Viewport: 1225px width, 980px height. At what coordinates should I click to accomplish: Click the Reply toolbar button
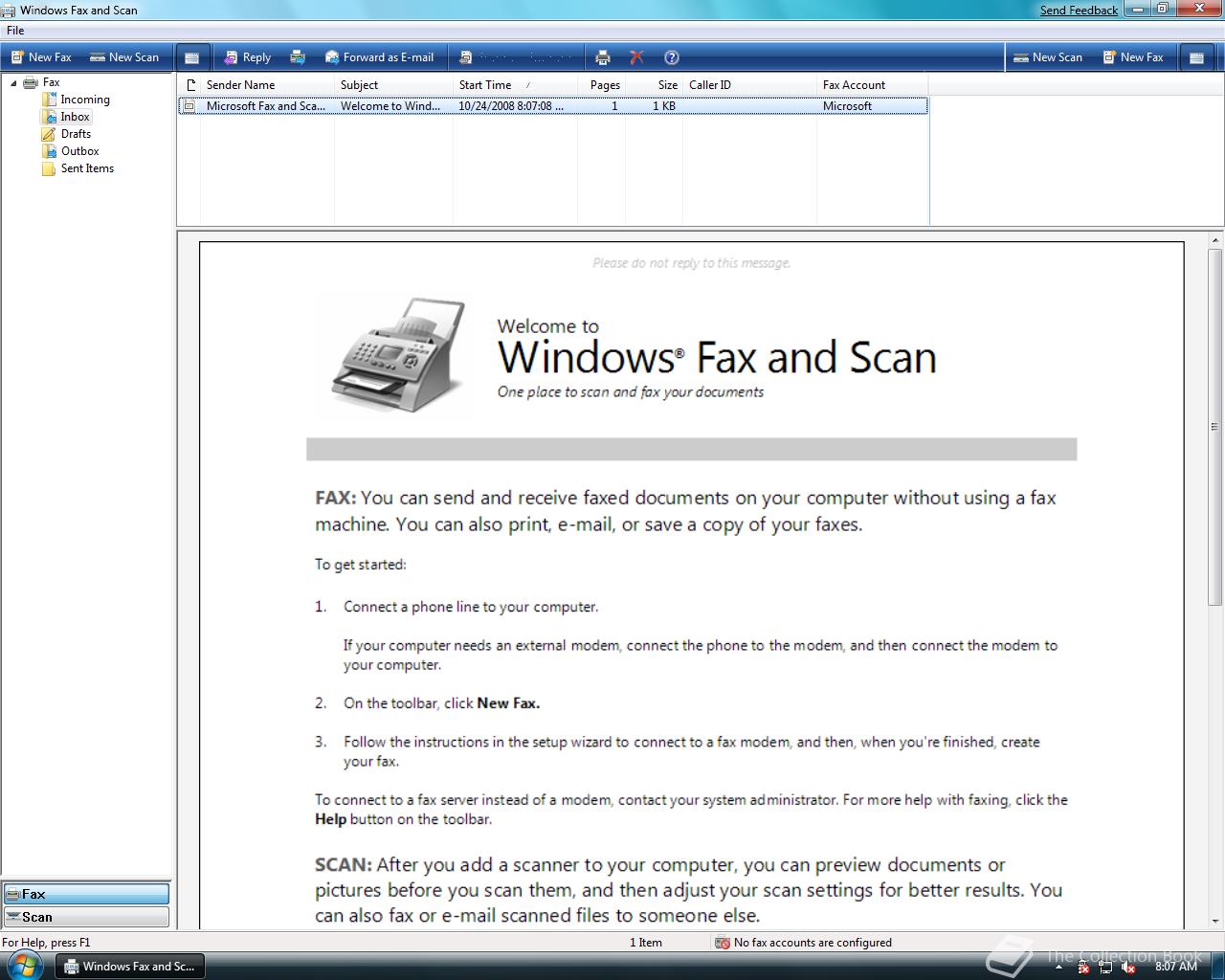coord(247,57)
